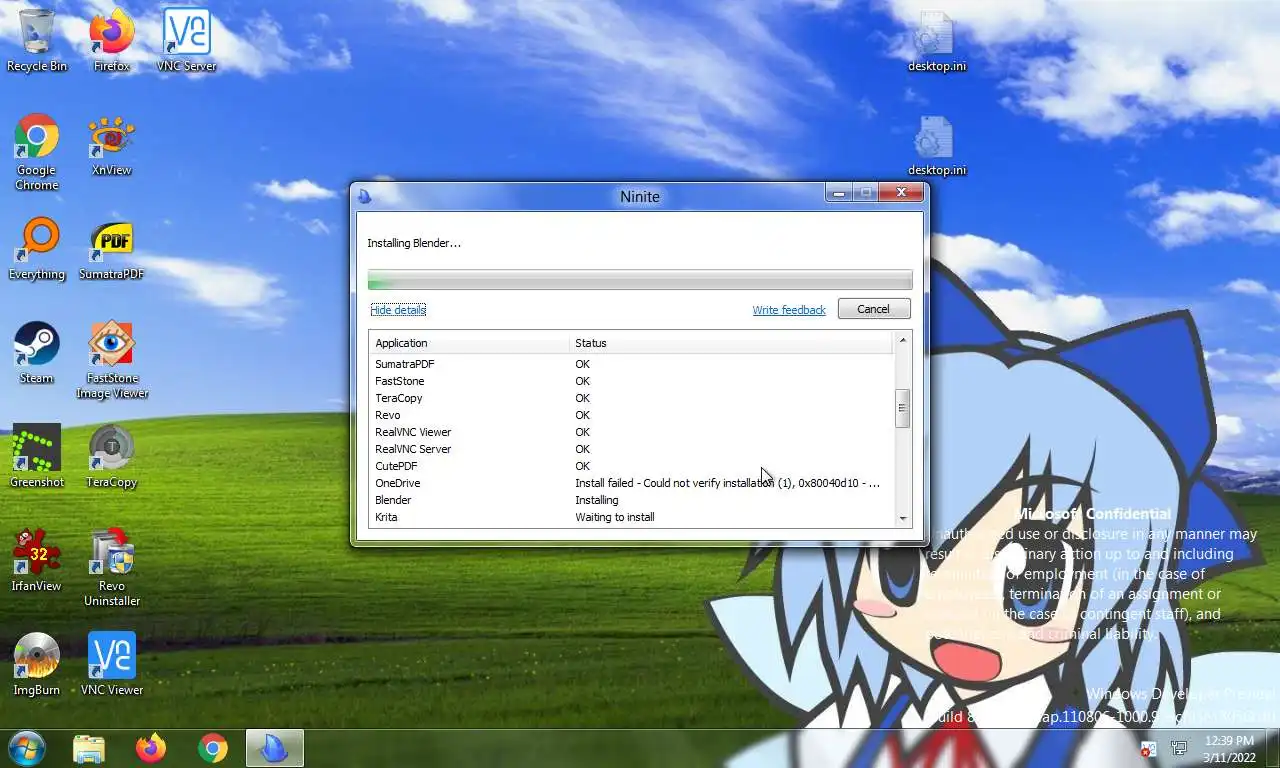The height and width of the screenshot is (768, 1280).
Task: Launch Chrome from the taskbar
Action: click(212, 748)
